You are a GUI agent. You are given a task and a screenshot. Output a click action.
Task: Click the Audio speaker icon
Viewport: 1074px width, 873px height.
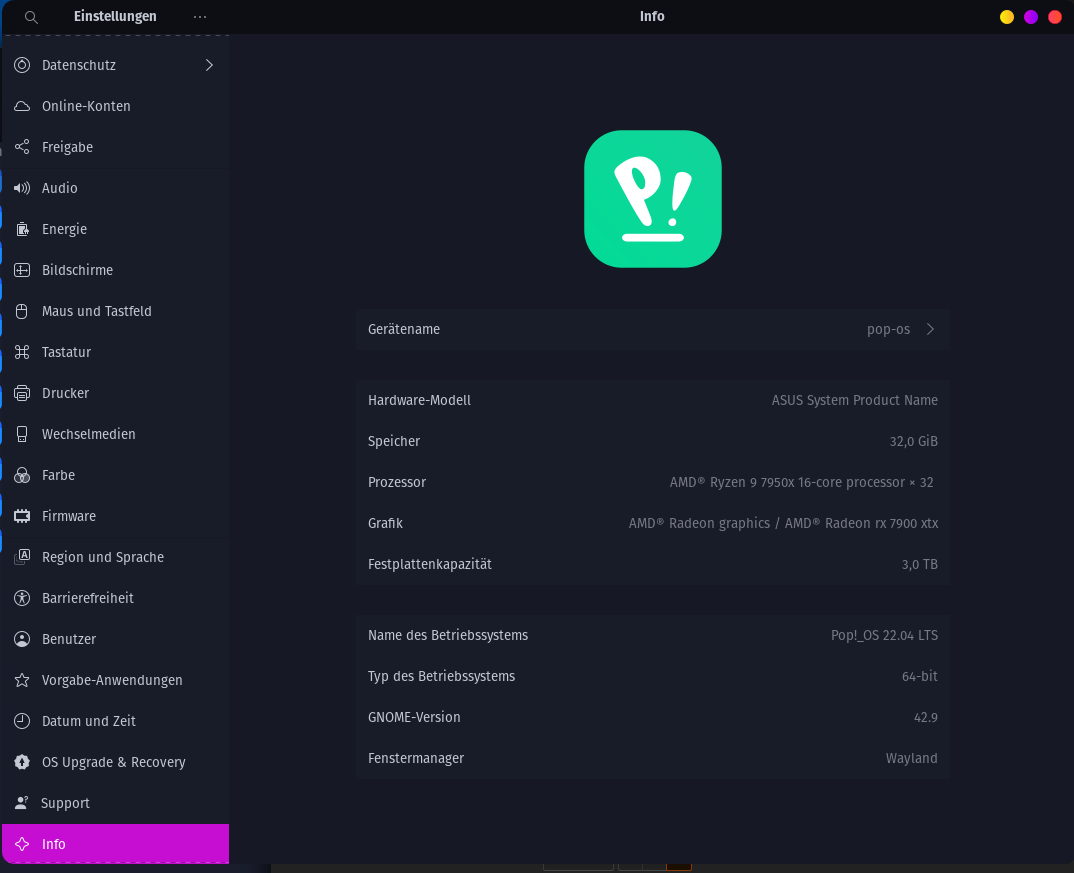click(x=22, y=188)
